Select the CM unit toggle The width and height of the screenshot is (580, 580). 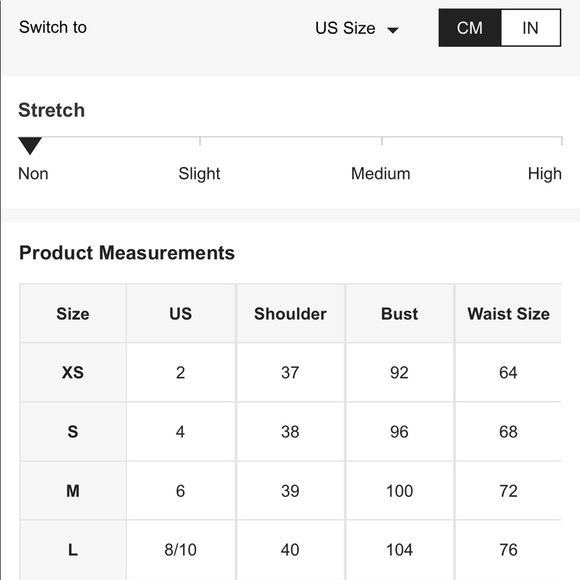tap(470, 28)
